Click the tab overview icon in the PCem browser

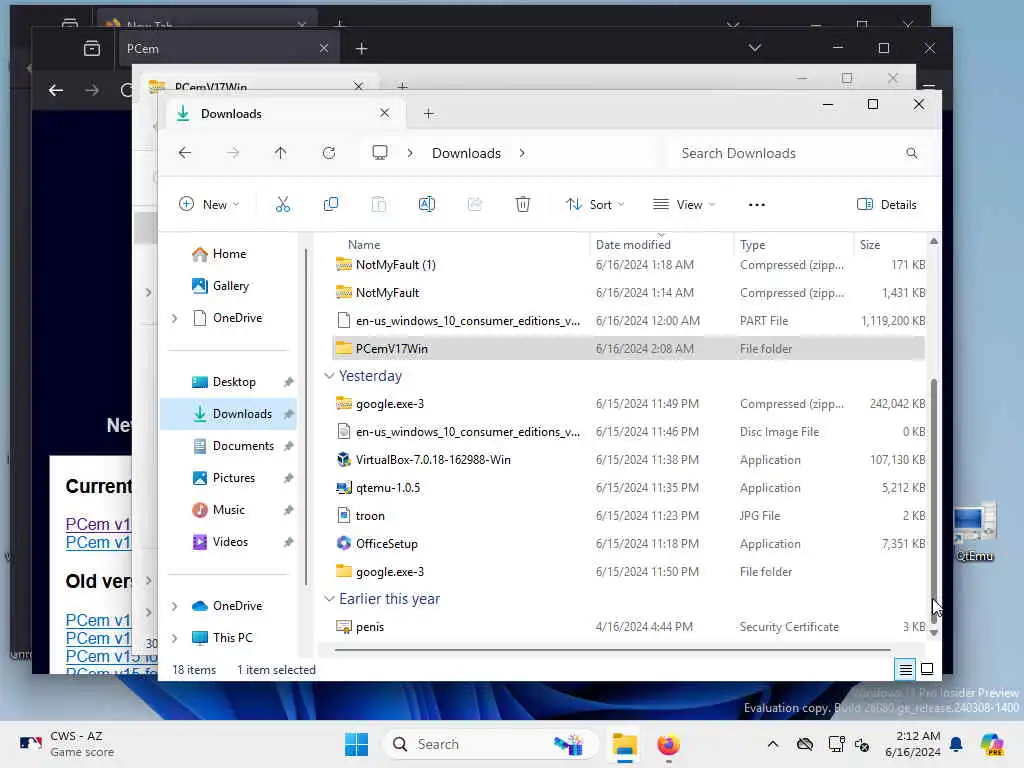[x=91, y=48]
